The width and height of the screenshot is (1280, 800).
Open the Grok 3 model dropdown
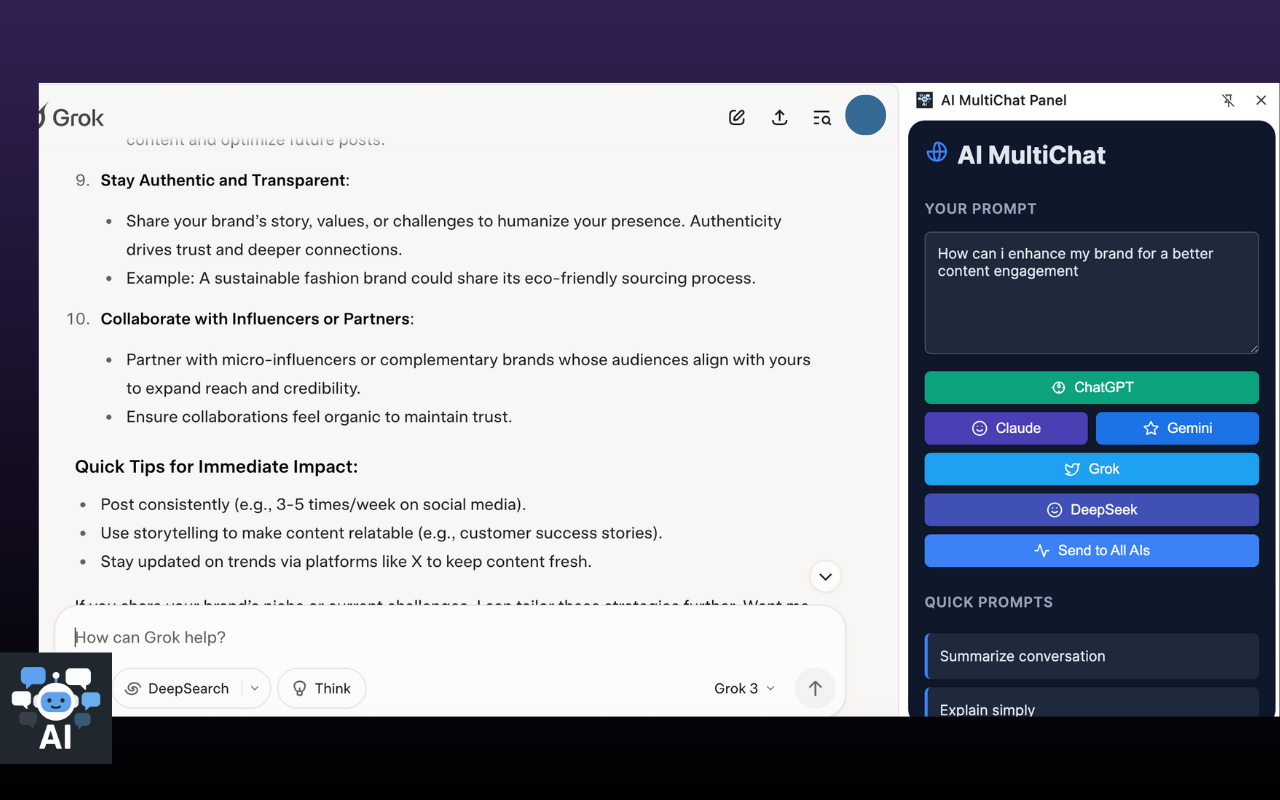[744, 688]
